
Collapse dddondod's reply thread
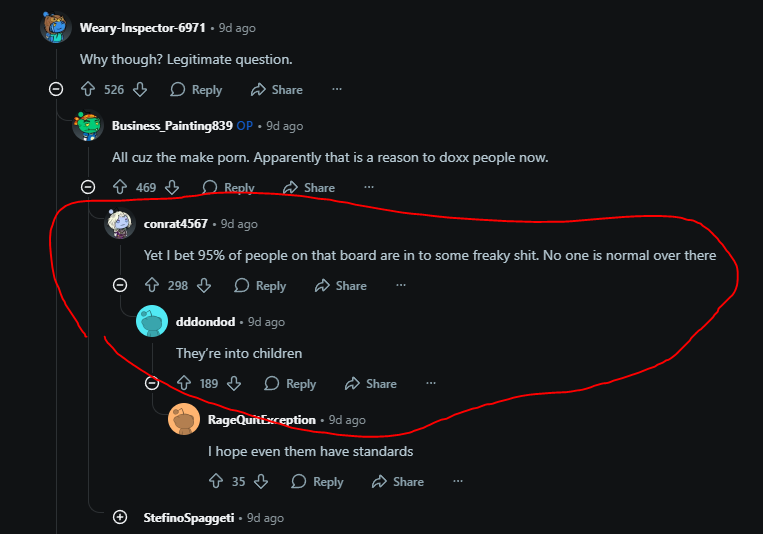(x=152, y=384)
